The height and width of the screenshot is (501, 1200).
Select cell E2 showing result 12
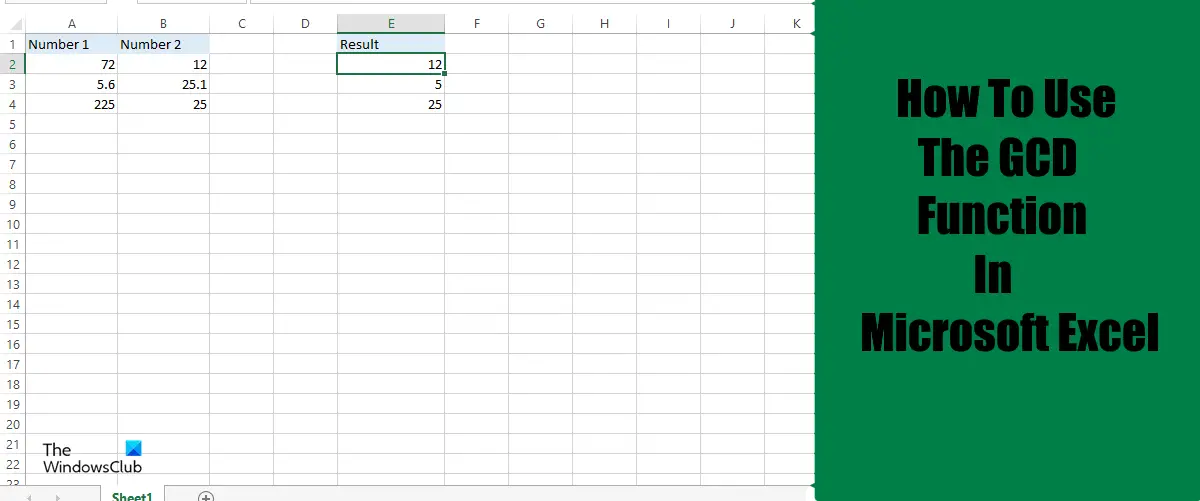(391, 64)
